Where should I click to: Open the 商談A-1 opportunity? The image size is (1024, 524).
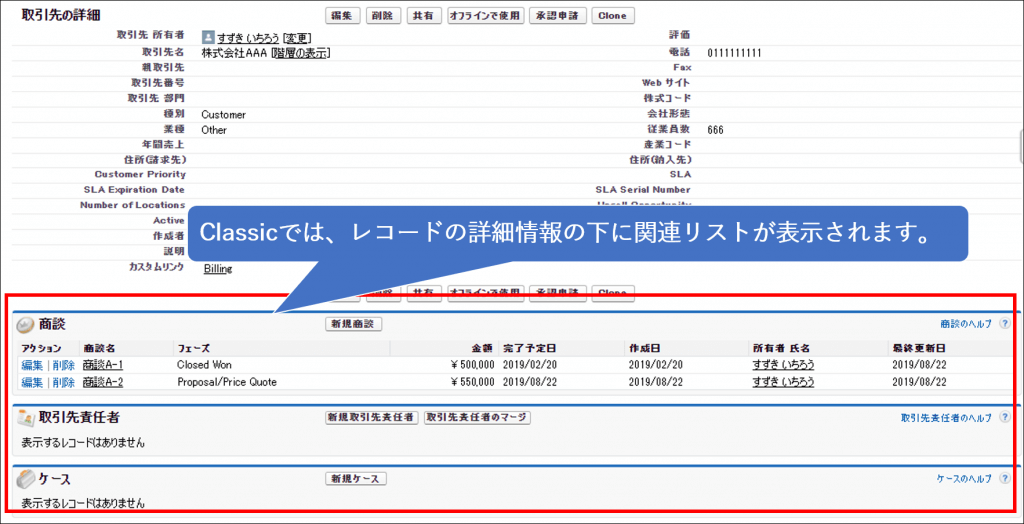point(103,365)
